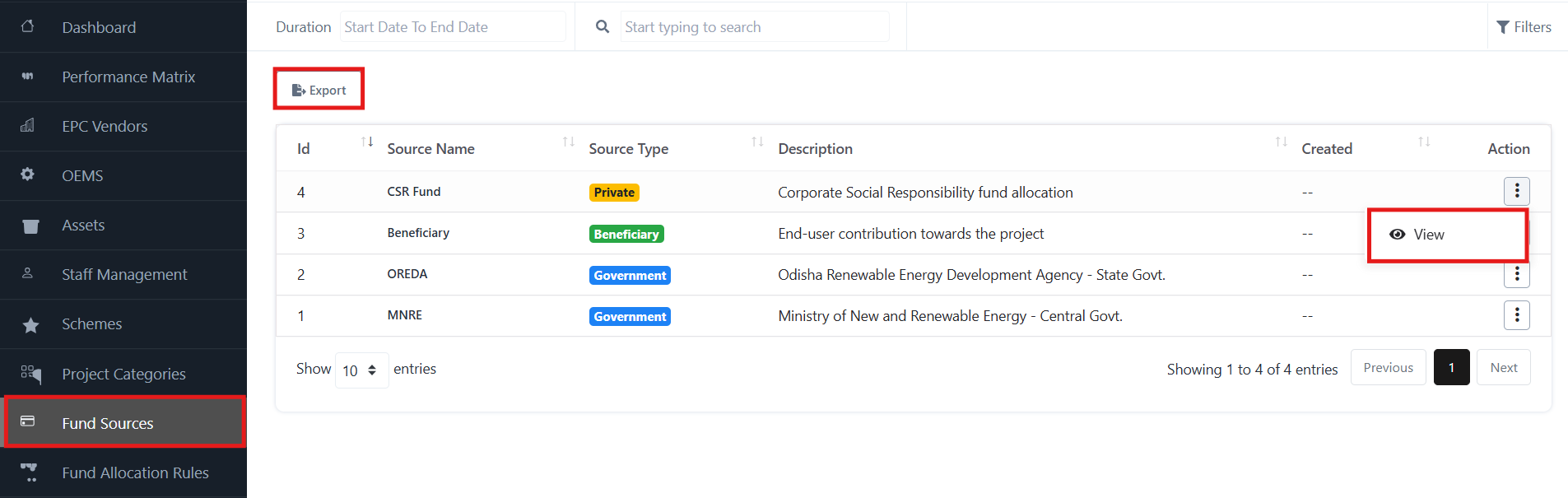Sort table by Description column

point(1281,142)
